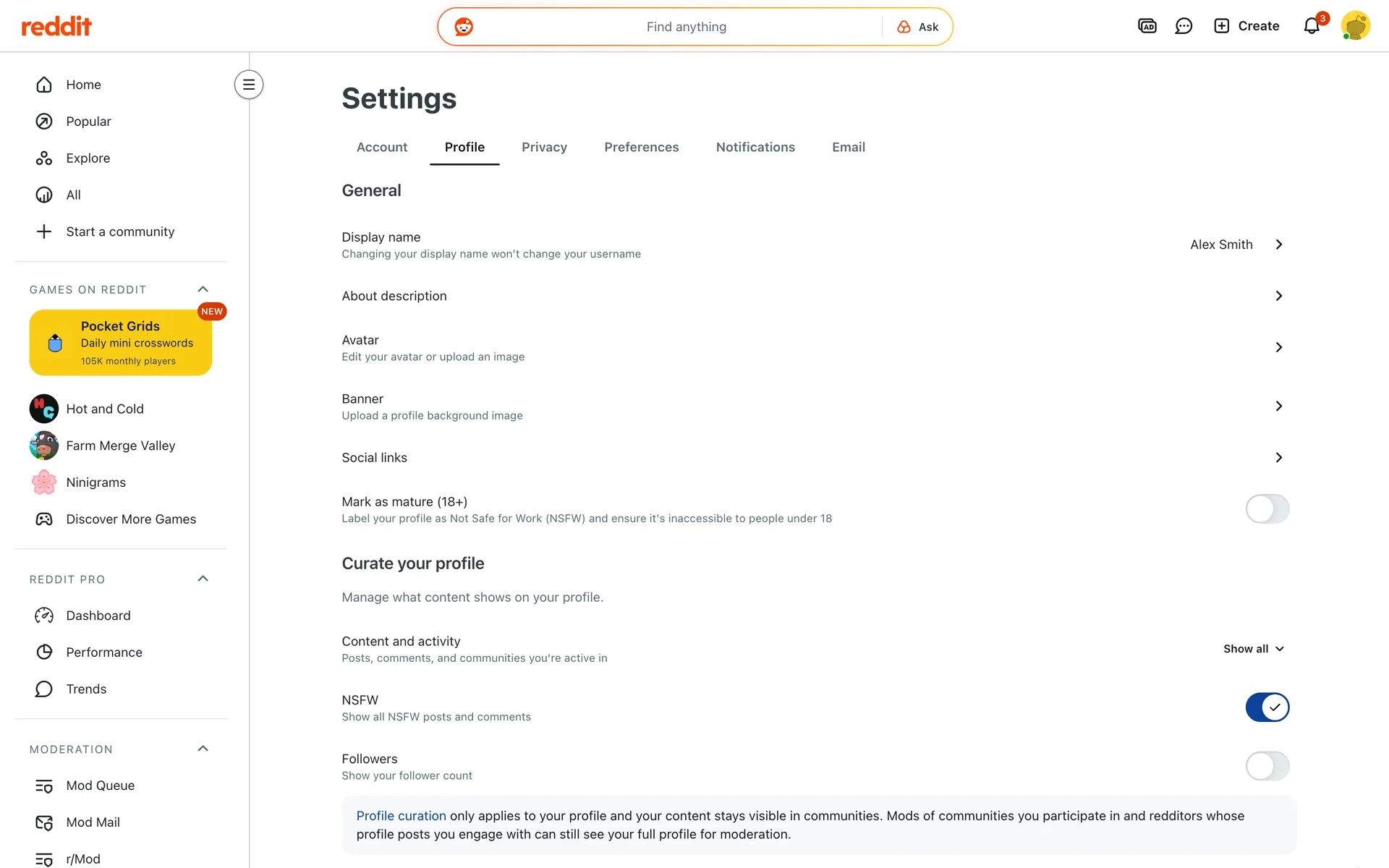Click the advertise icon in header
This screenshot has width=1389, height=868.
pyautogui.click(x=1147, y=26)
